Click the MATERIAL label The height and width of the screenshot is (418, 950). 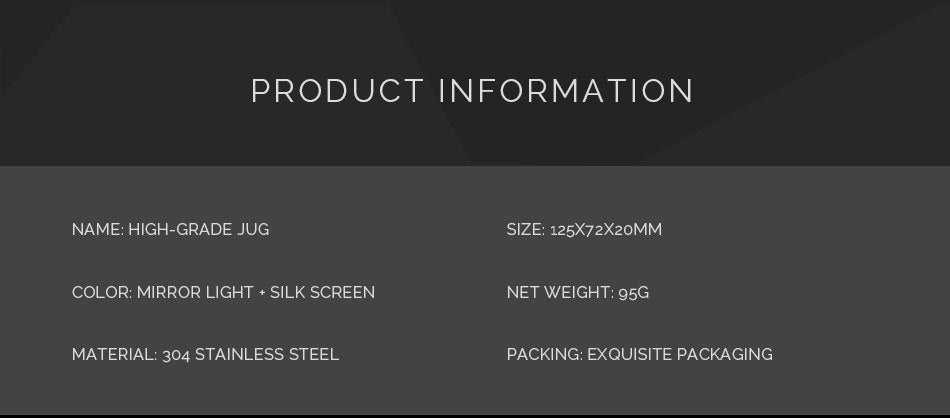click(114, 355)
